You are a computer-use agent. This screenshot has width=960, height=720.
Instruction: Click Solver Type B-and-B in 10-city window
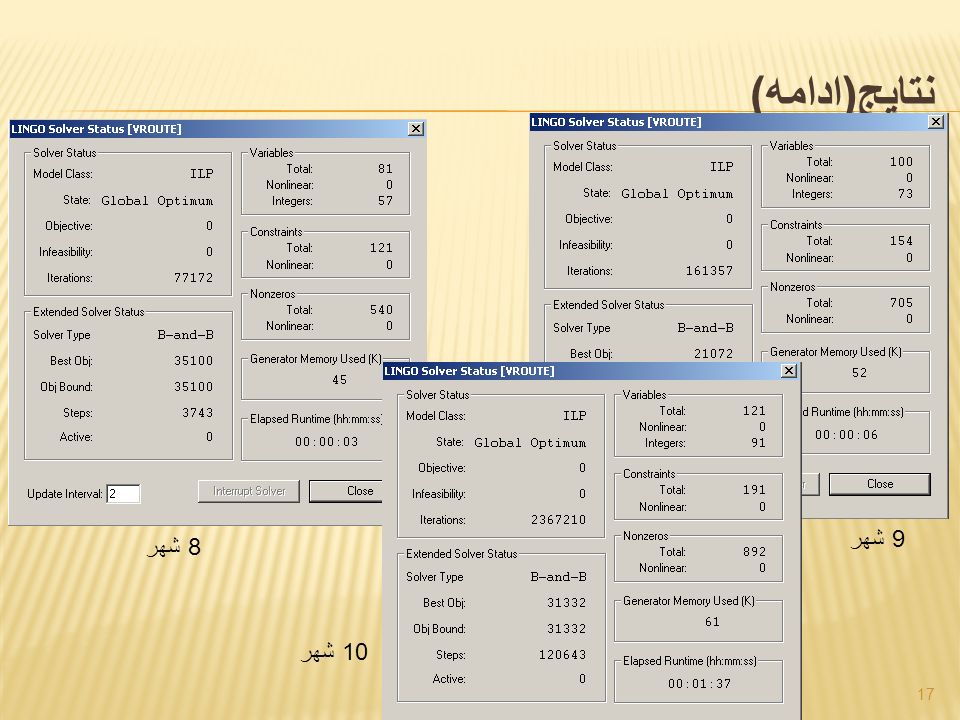pyautogui.click(x=558, y=577)
